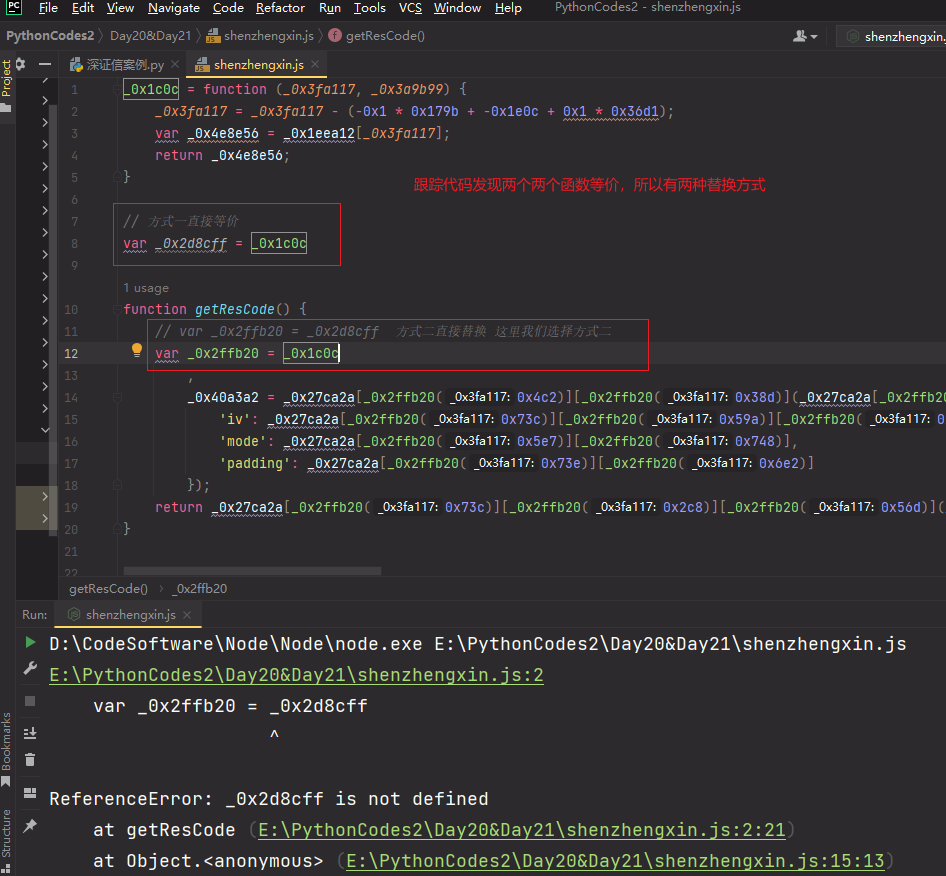Open the shenzhengxin.js:2:21 stack trace link

click(x=522, y=830)
